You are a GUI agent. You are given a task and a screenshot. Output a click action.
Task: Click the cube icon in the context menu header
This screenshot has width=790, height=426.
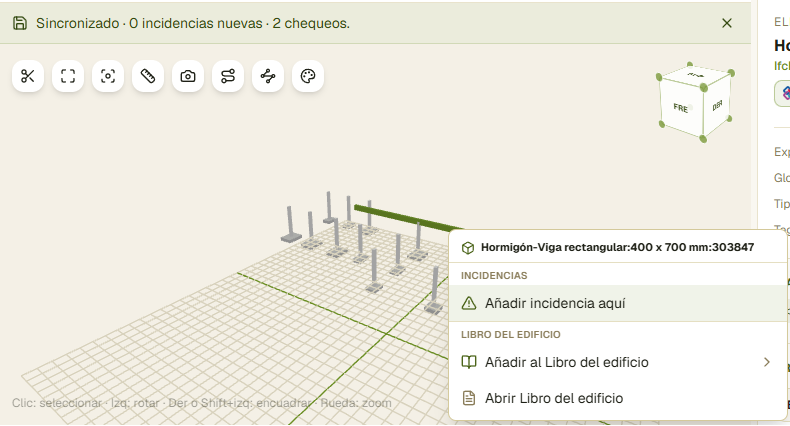click(x=468, y=248)
